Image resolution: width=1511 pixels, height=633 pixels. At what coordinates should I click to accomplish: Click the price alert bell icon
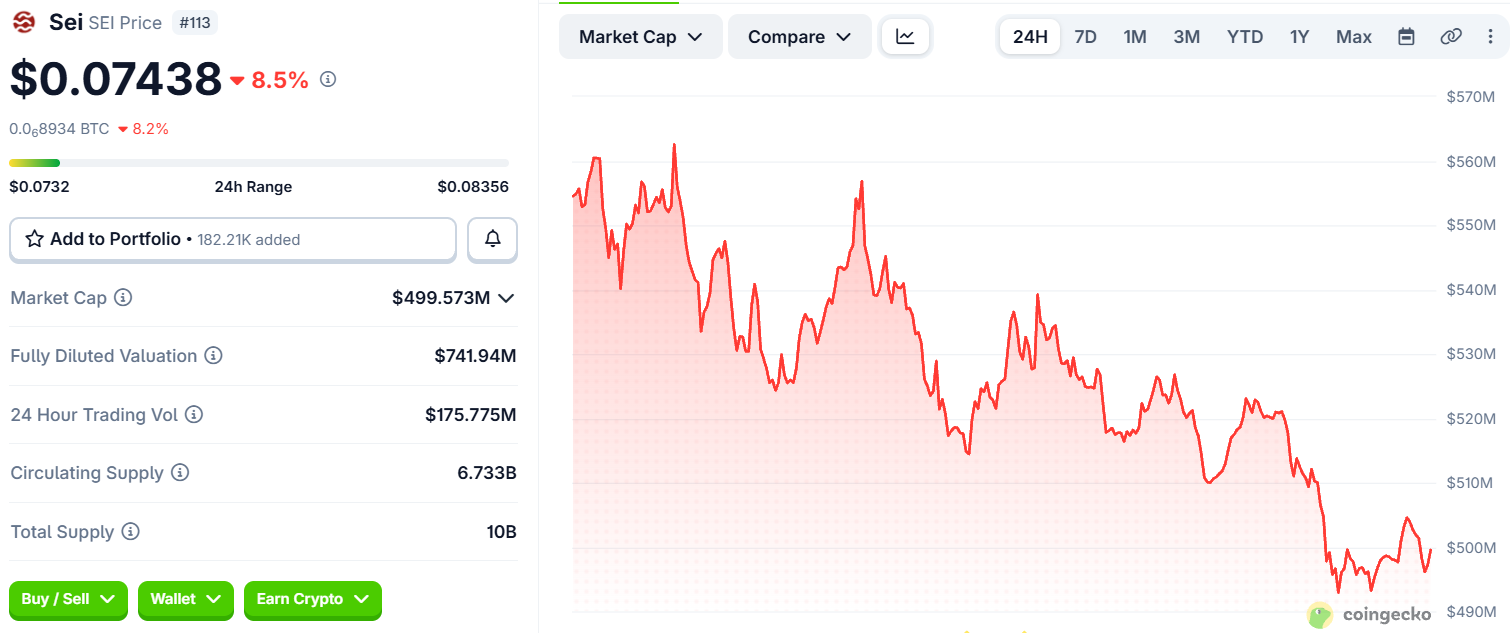pyautogui.click(x=493, y=239)
